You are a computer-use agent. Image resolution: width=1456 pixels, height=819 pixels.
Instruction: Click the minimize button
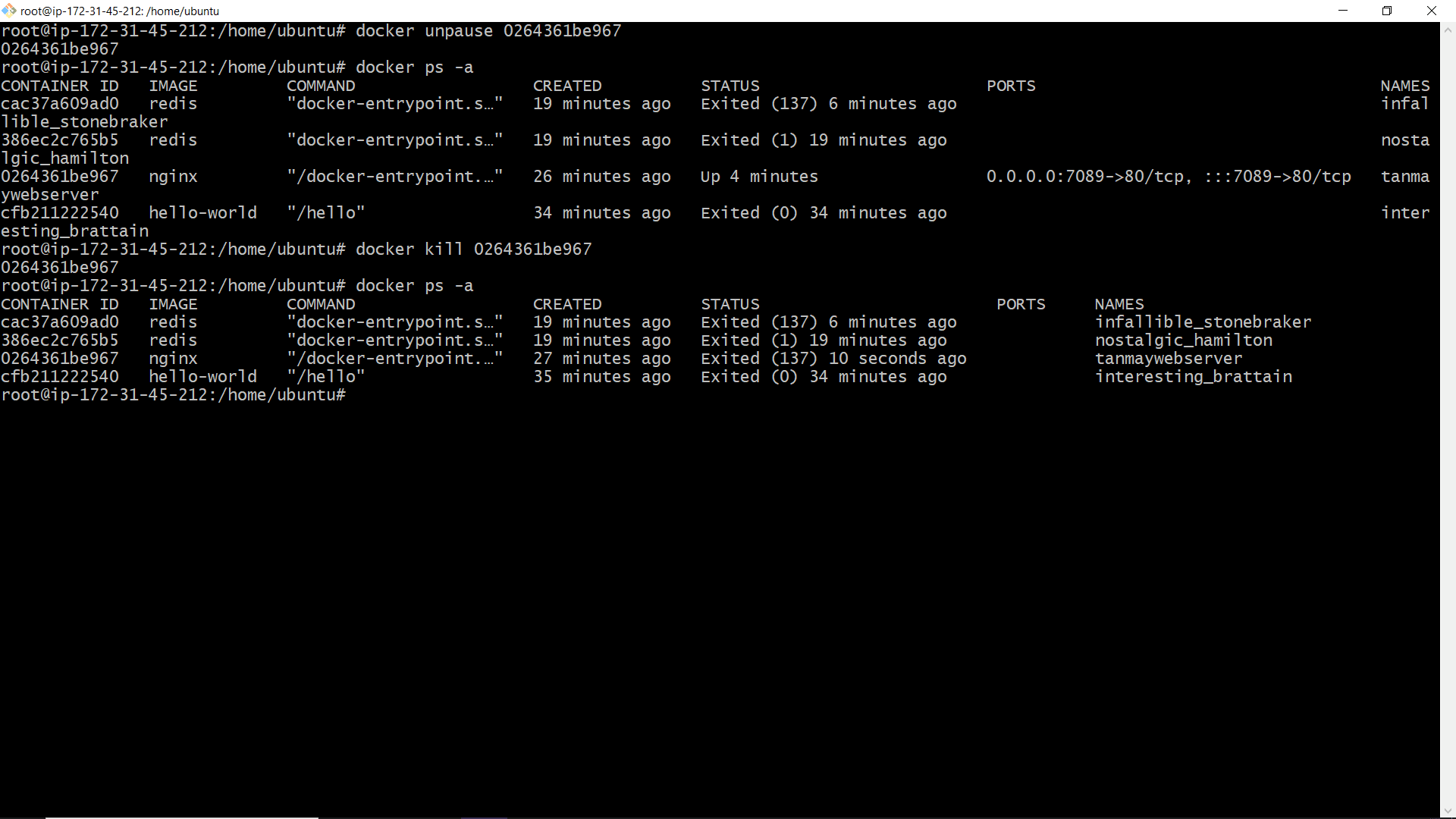[x=1343, y=11]
